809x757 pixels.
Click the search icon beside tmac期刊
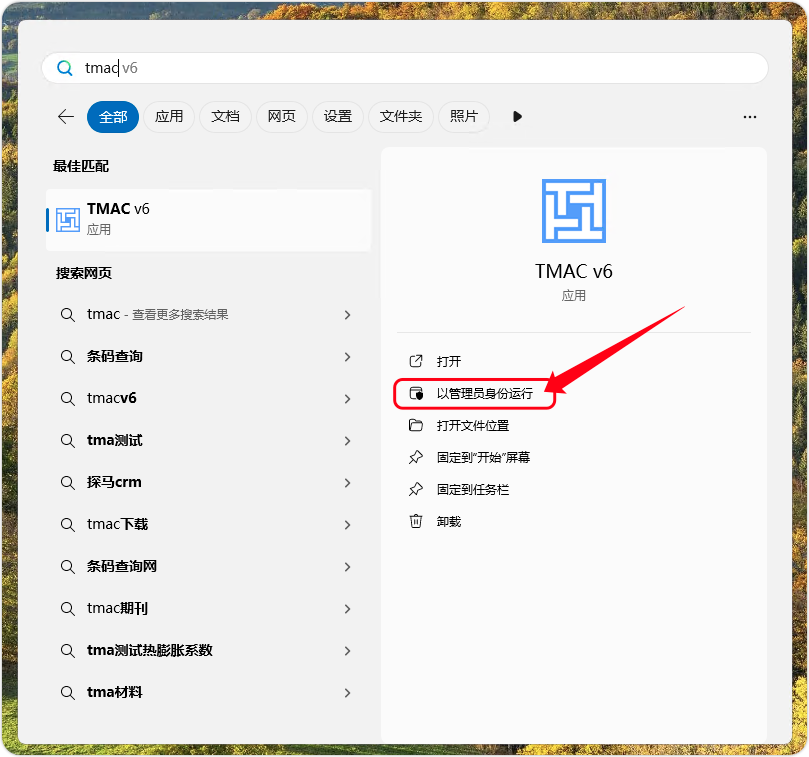(x=68, y=609)
